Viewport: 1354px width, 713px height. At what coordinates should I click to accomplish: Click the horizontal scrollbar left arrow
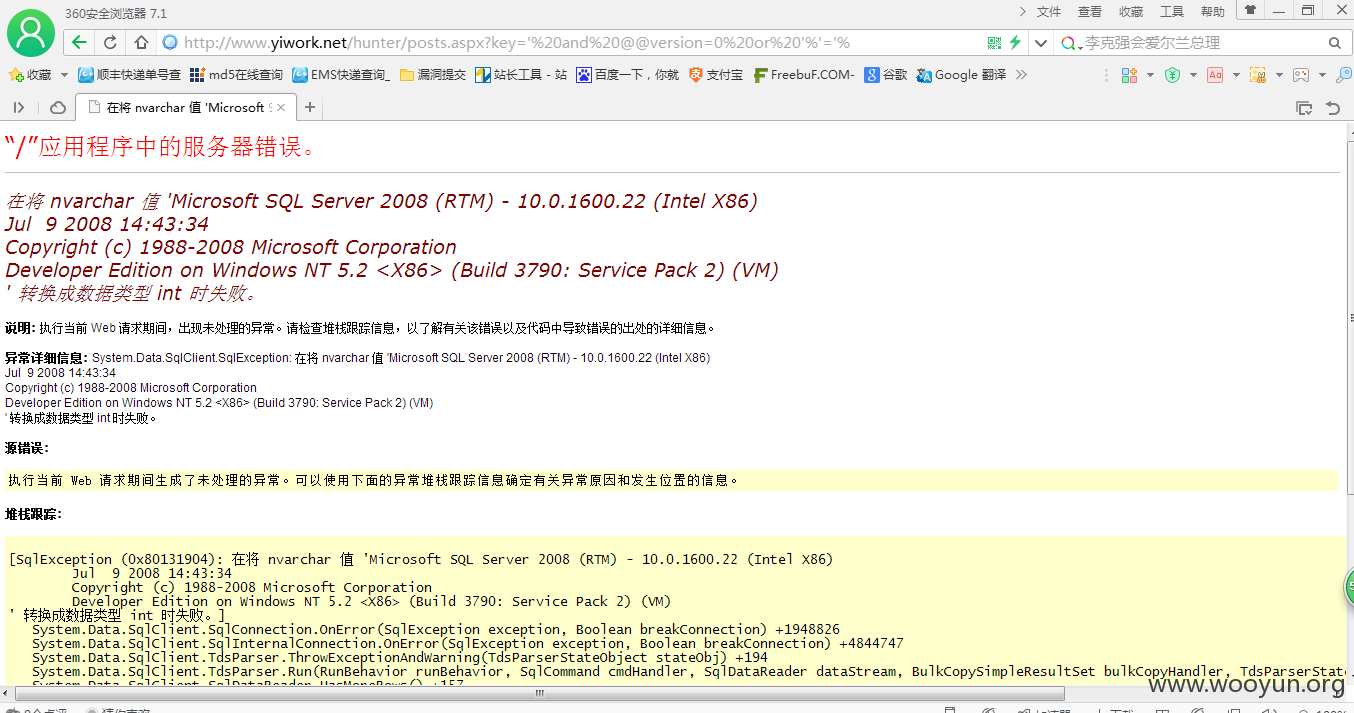(x=8, y=693)
